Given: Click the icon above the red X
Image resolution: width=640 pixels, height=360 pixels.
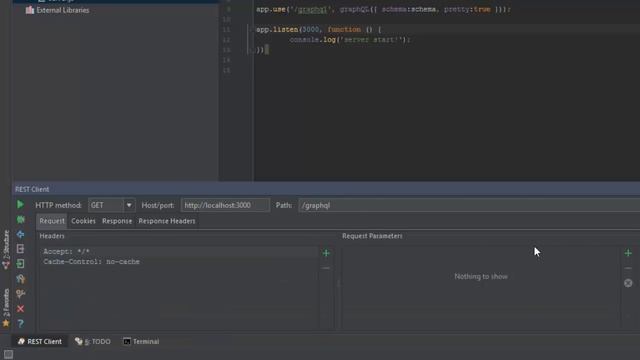Looking at the screenshot, I should [x=20, y=294].
